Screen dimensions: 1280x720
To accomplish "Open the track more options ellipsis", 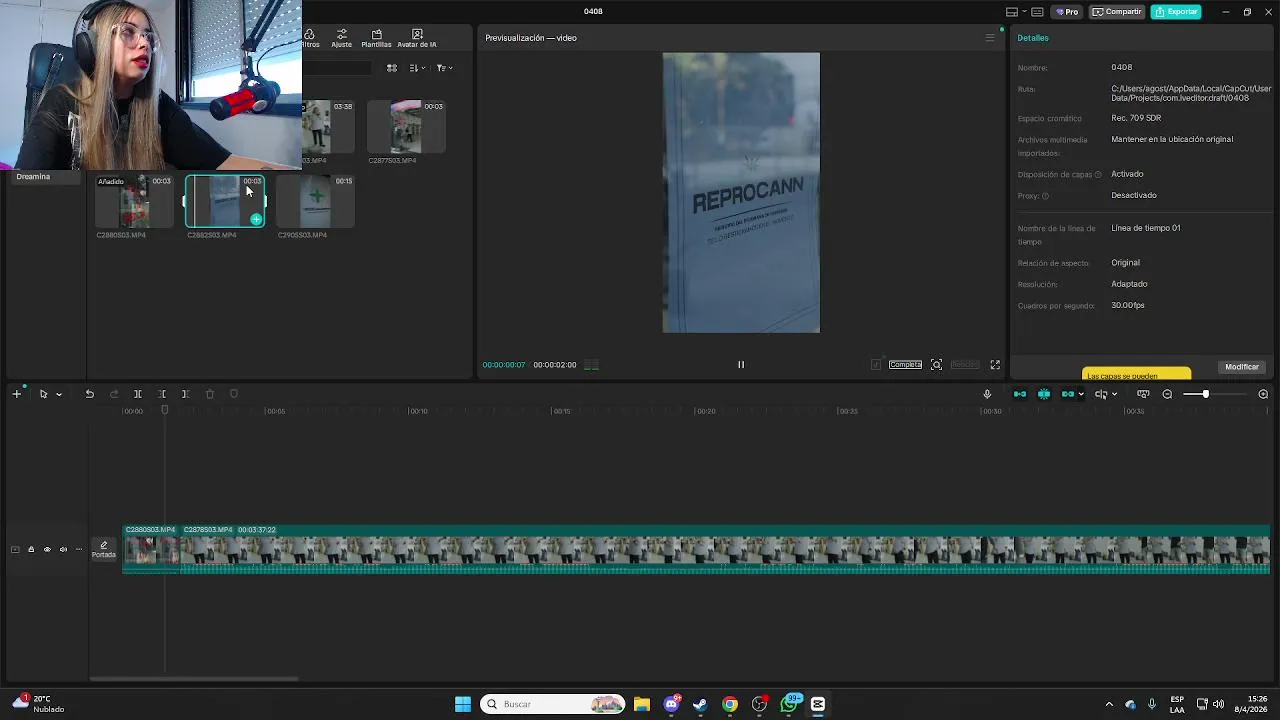I will coord(79,549).
